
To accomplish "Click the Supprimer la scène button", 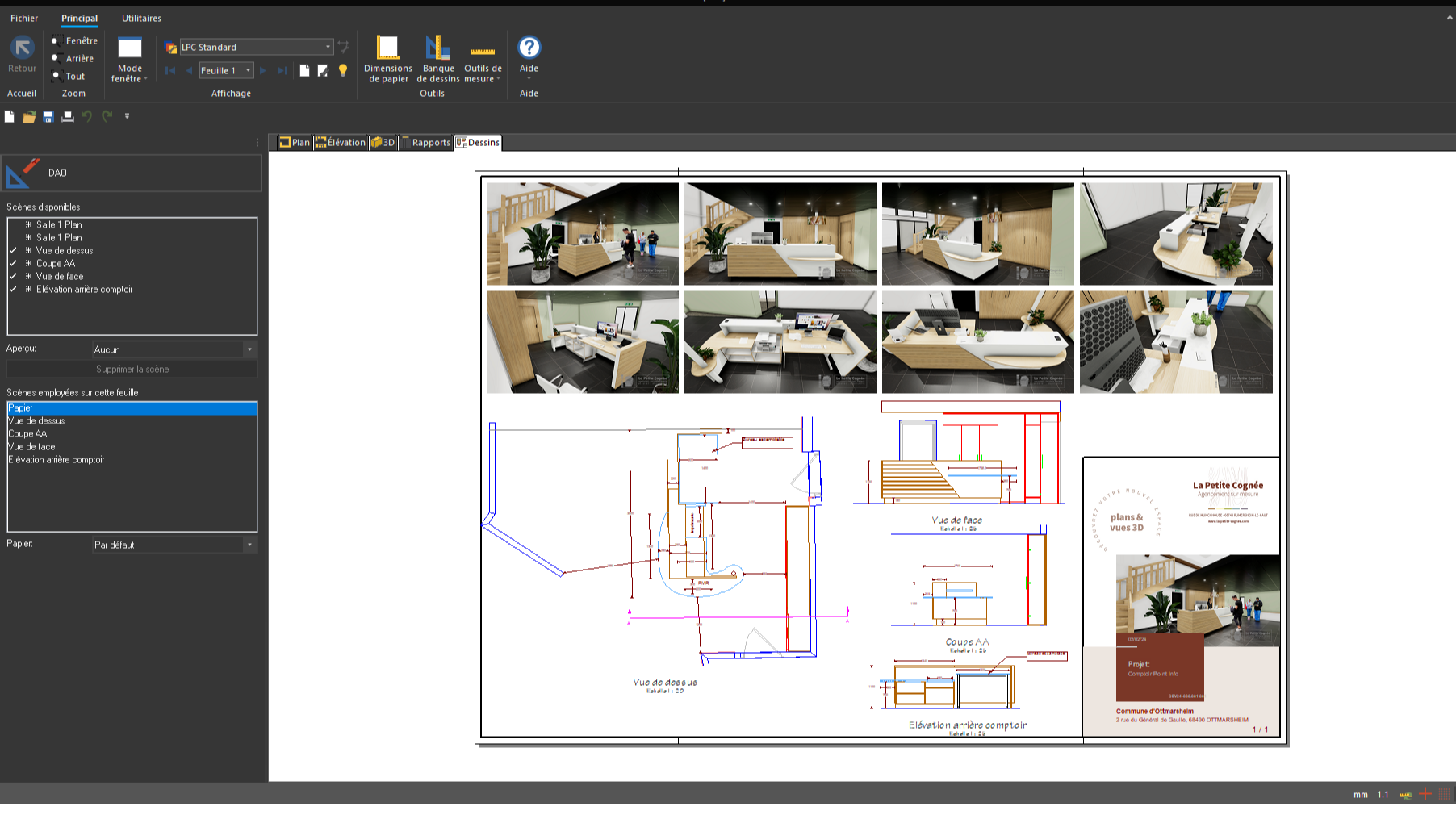I will click(132, 370).
